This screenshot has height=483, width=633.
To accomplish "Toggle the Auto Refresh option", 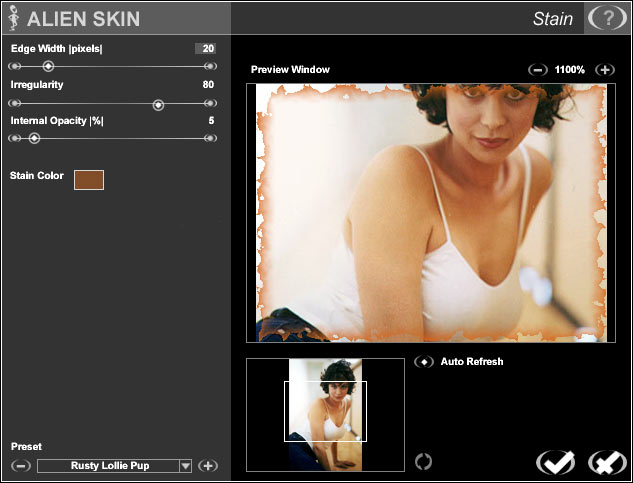I will click(x=424, y=362).
